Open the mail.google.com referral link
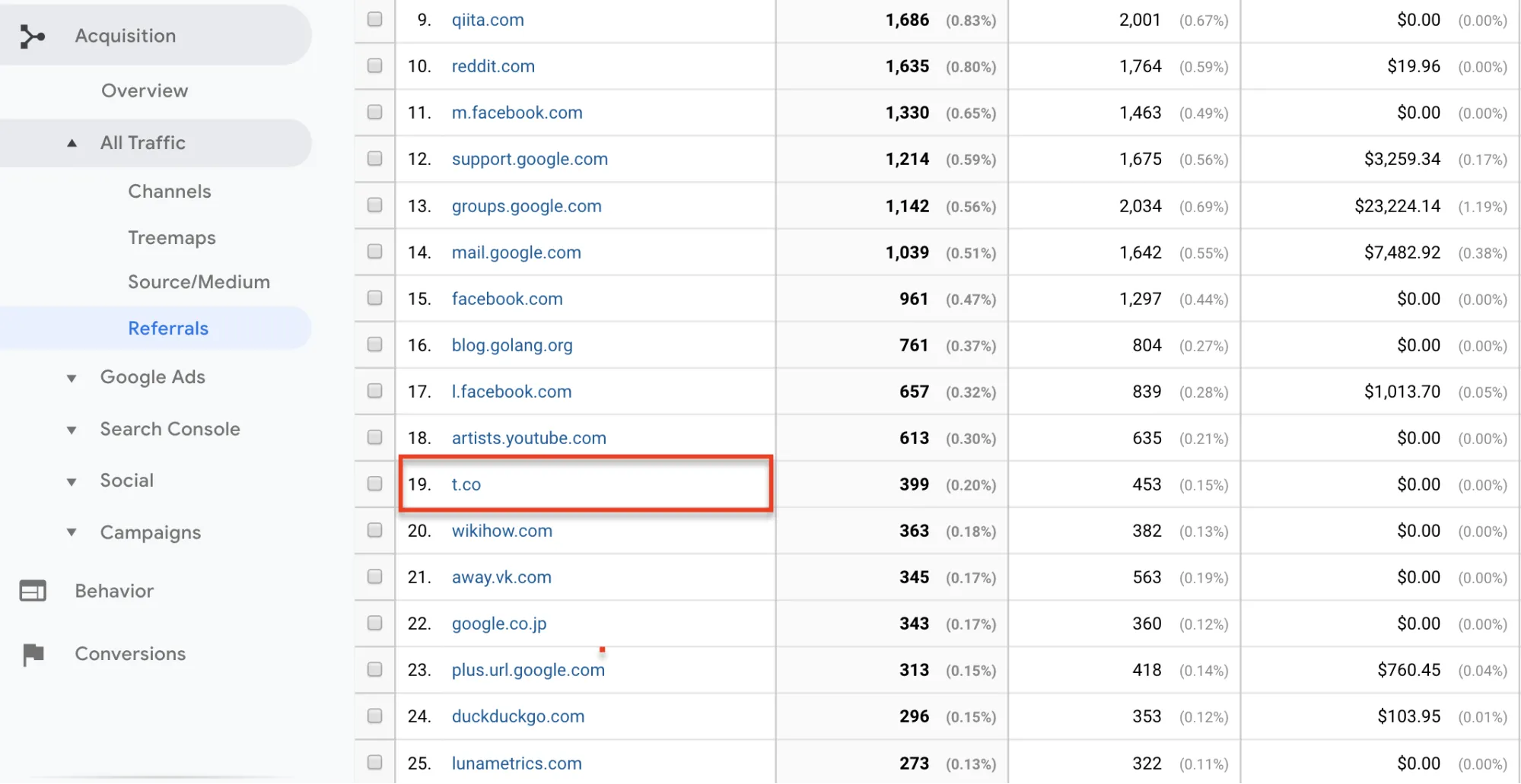The height and width of the screenshot is (784, 1521). [x=517, y=252]
